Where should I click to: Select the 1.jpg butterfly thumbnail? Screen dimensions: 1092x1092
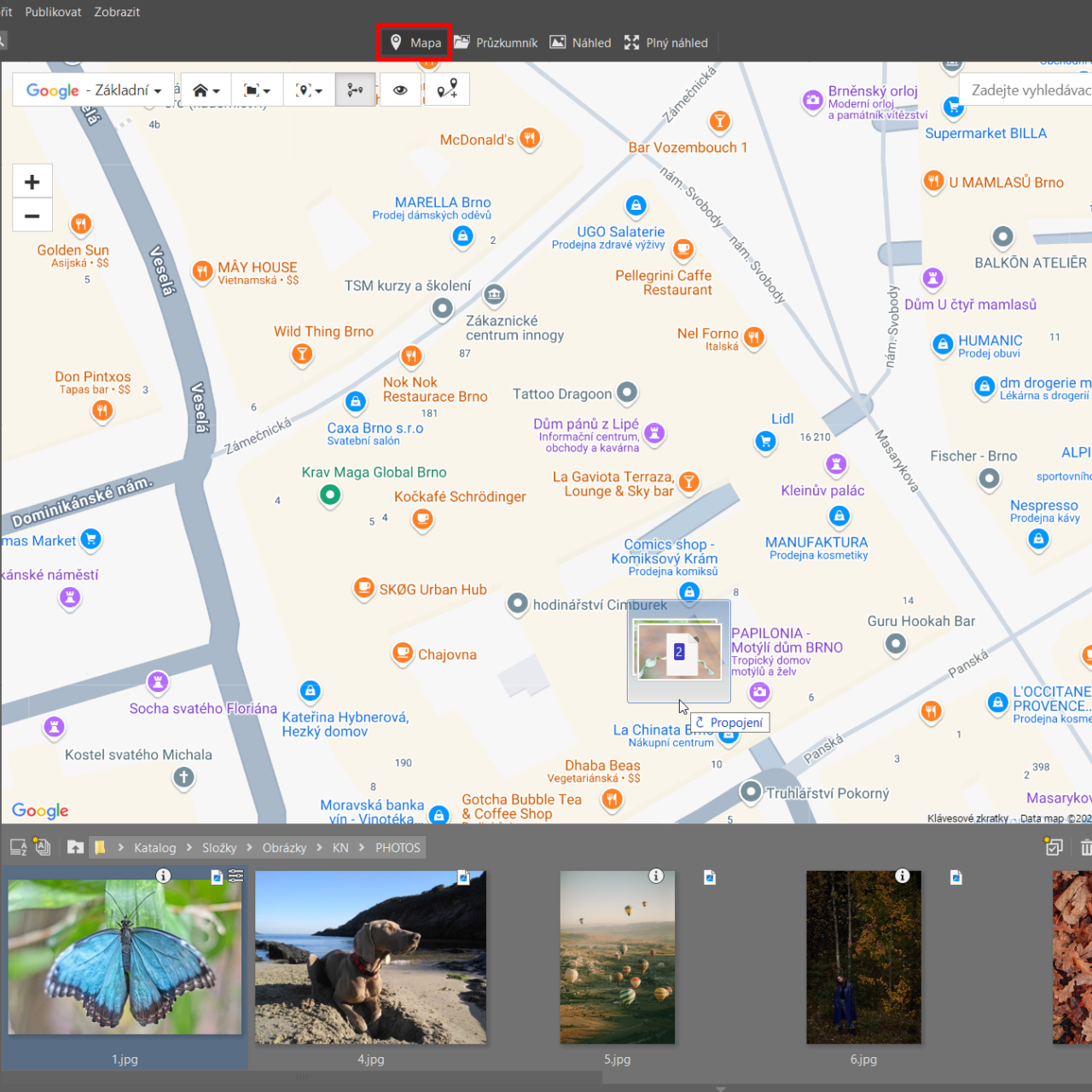[x=125, y=957]
